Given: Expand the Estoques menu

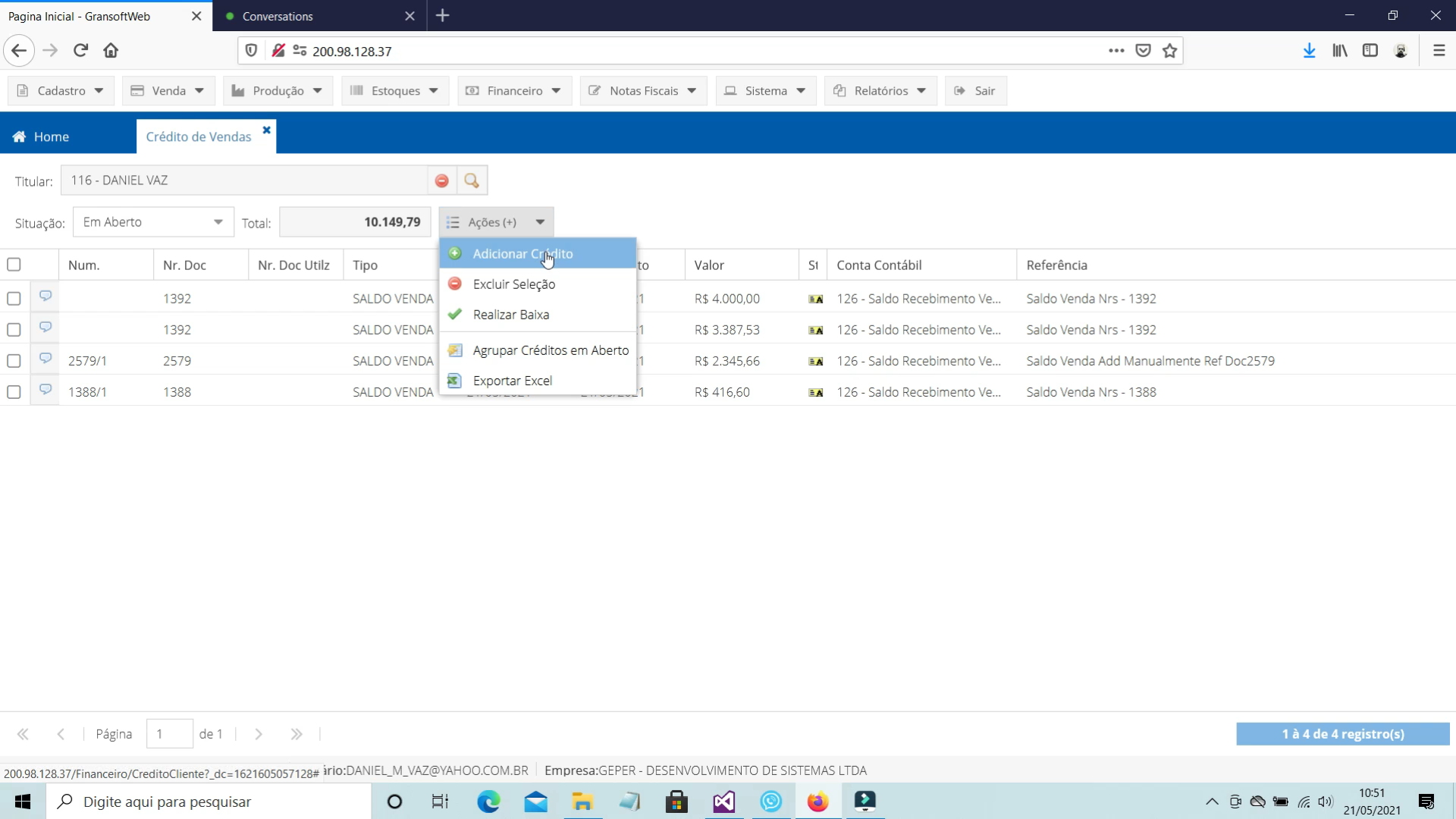Looking at the screenshot, I should coord(395,91).
